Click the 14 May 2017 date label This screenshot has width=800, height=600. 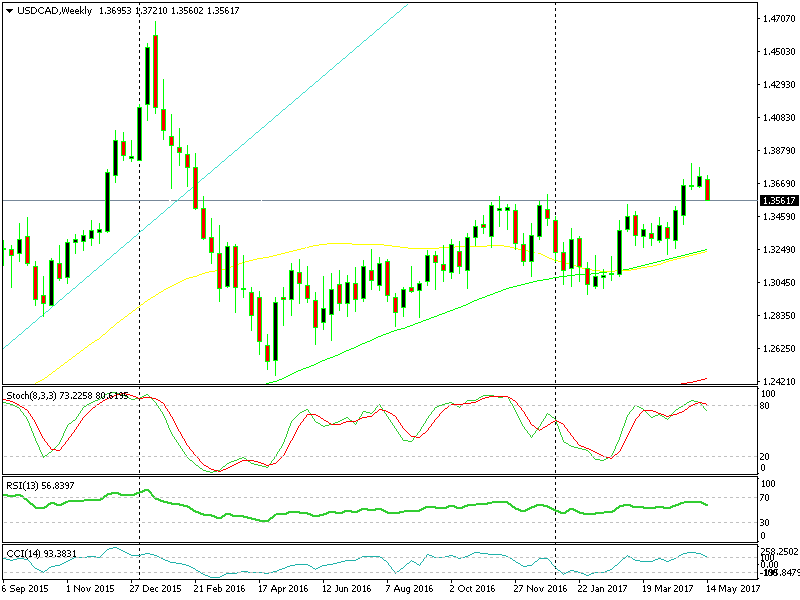[x=733, y=588]
